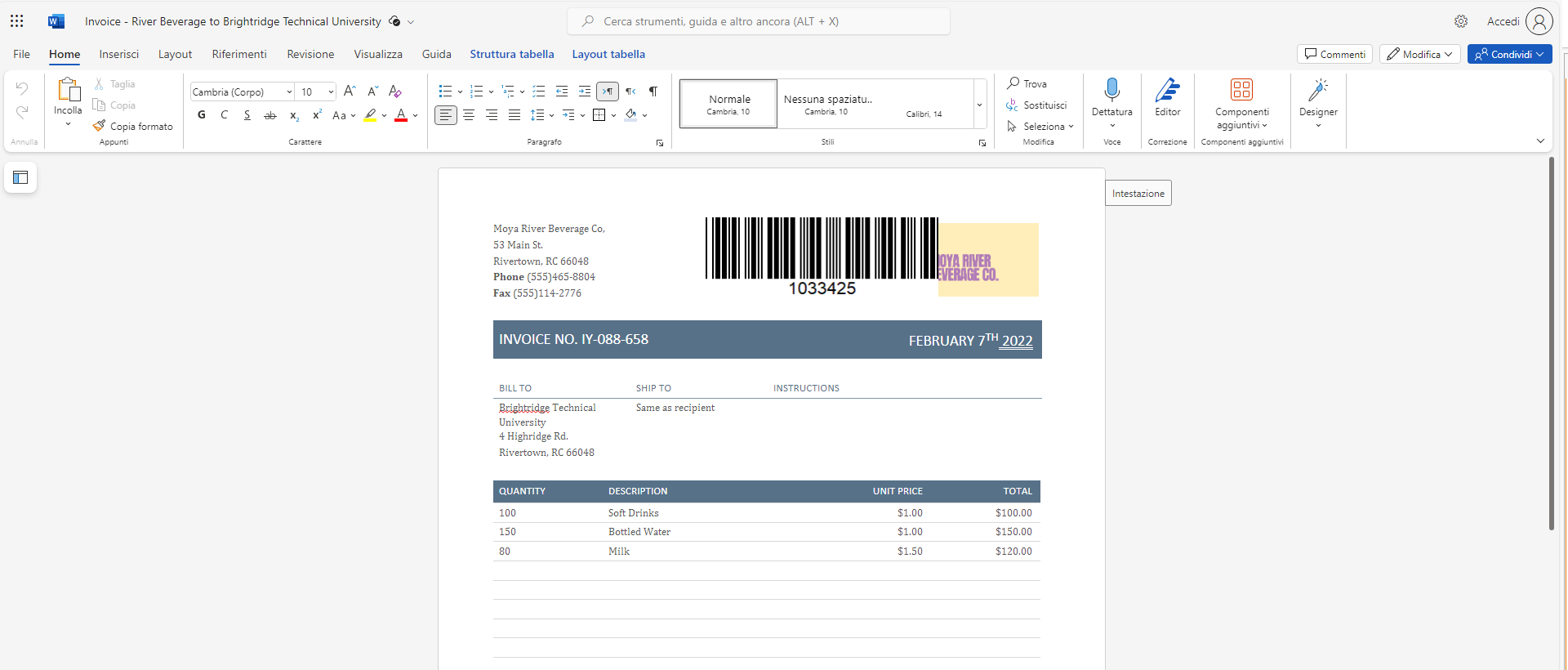Click the Modifica mode button
This screenshot has height=670, width=1568.
pyautogui.click(x=1420, y=54)
